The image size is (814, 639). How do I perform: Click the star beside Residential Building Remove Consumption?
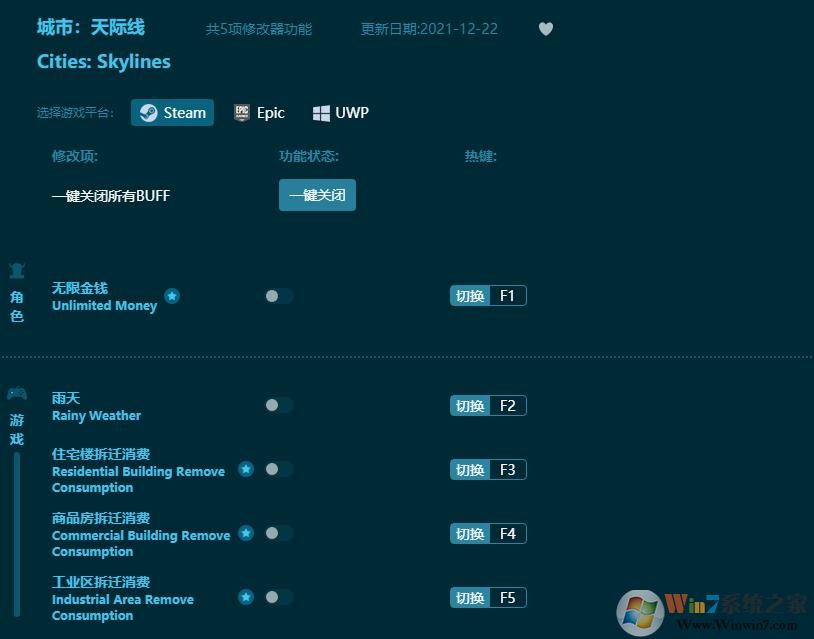click(246, 469)
